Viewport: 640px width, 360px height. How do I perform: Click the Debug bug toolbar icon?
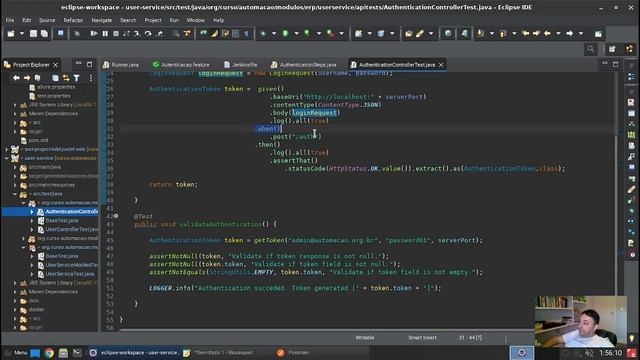pyautogui.click(x=263, y=33)
